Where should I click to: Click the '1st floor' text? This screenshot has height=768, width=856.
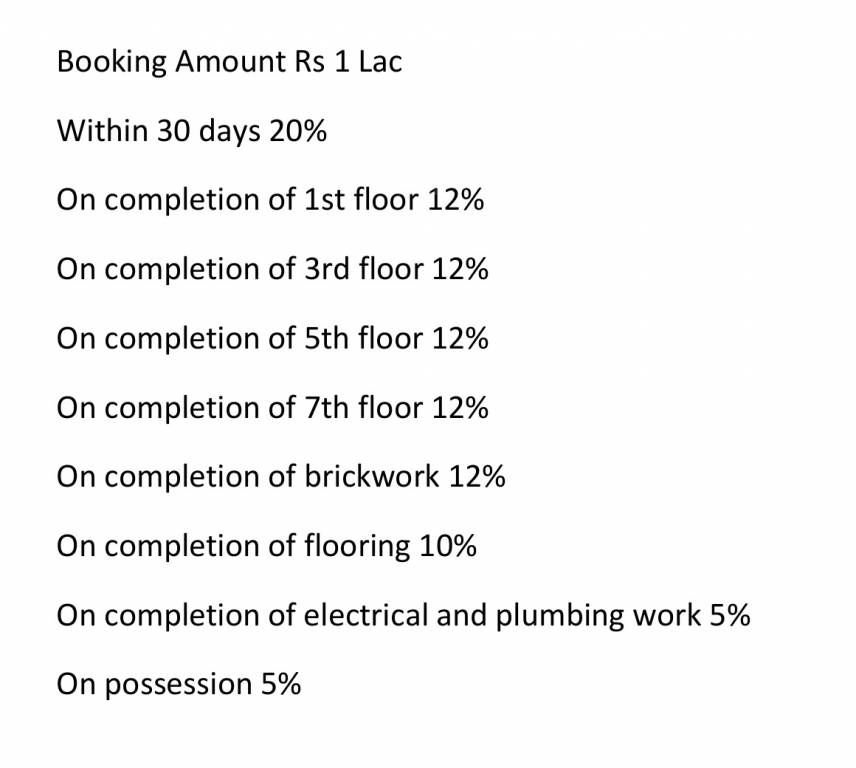[360, 200]
